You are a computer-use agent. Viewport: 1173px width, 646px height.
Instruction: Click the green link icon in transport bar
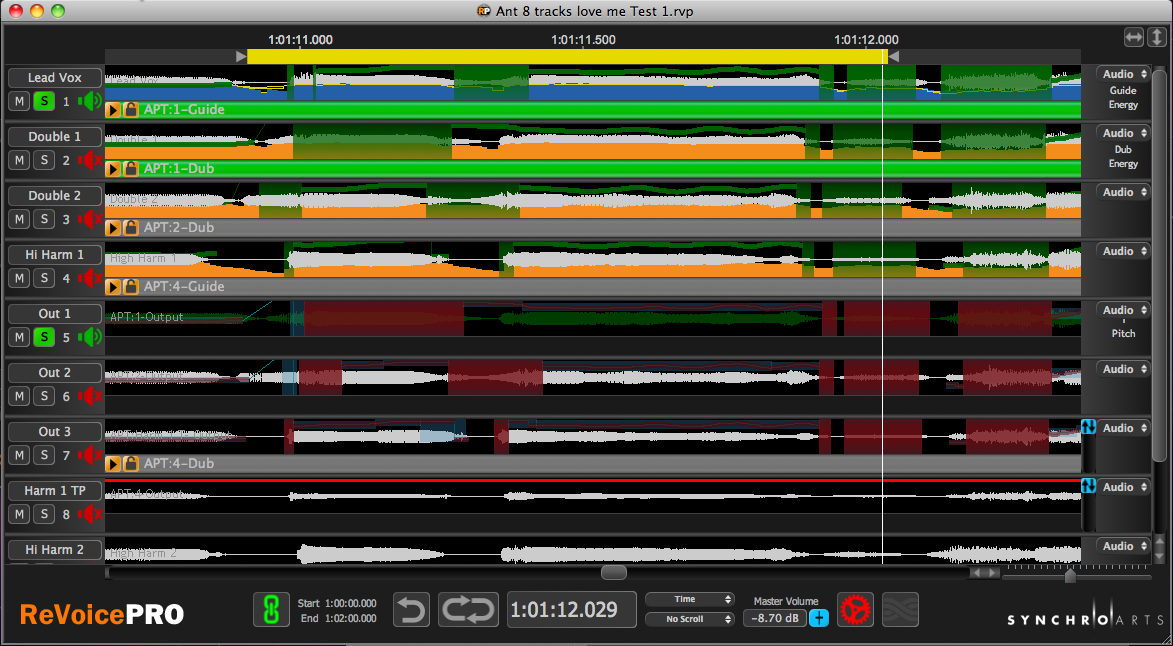coord(268,609)
